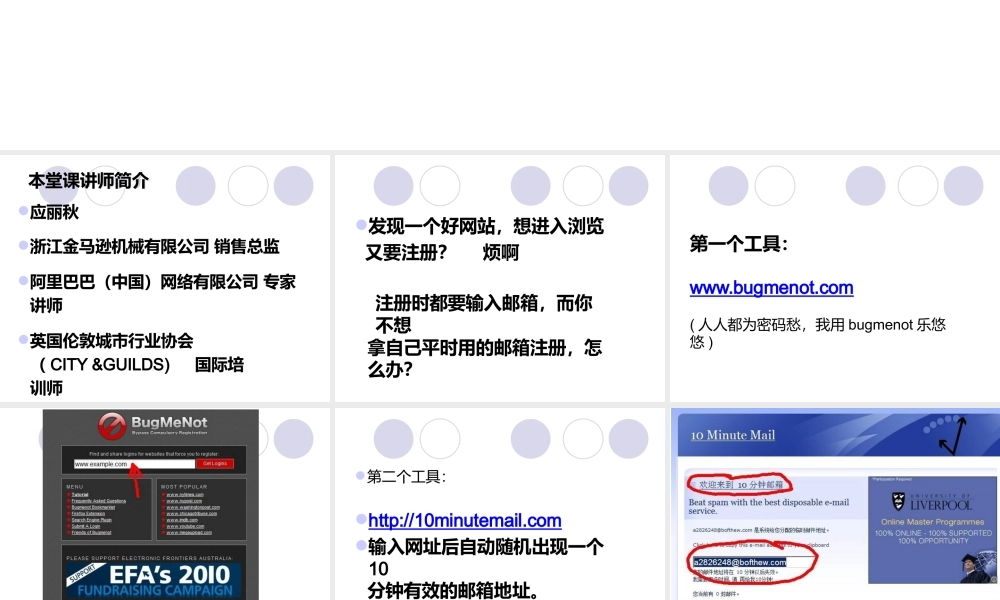The image size is (1000, 600).
Task: Click the BugMeNot MOST POPULAR panel heading
Action: click(x=184, y=487)
